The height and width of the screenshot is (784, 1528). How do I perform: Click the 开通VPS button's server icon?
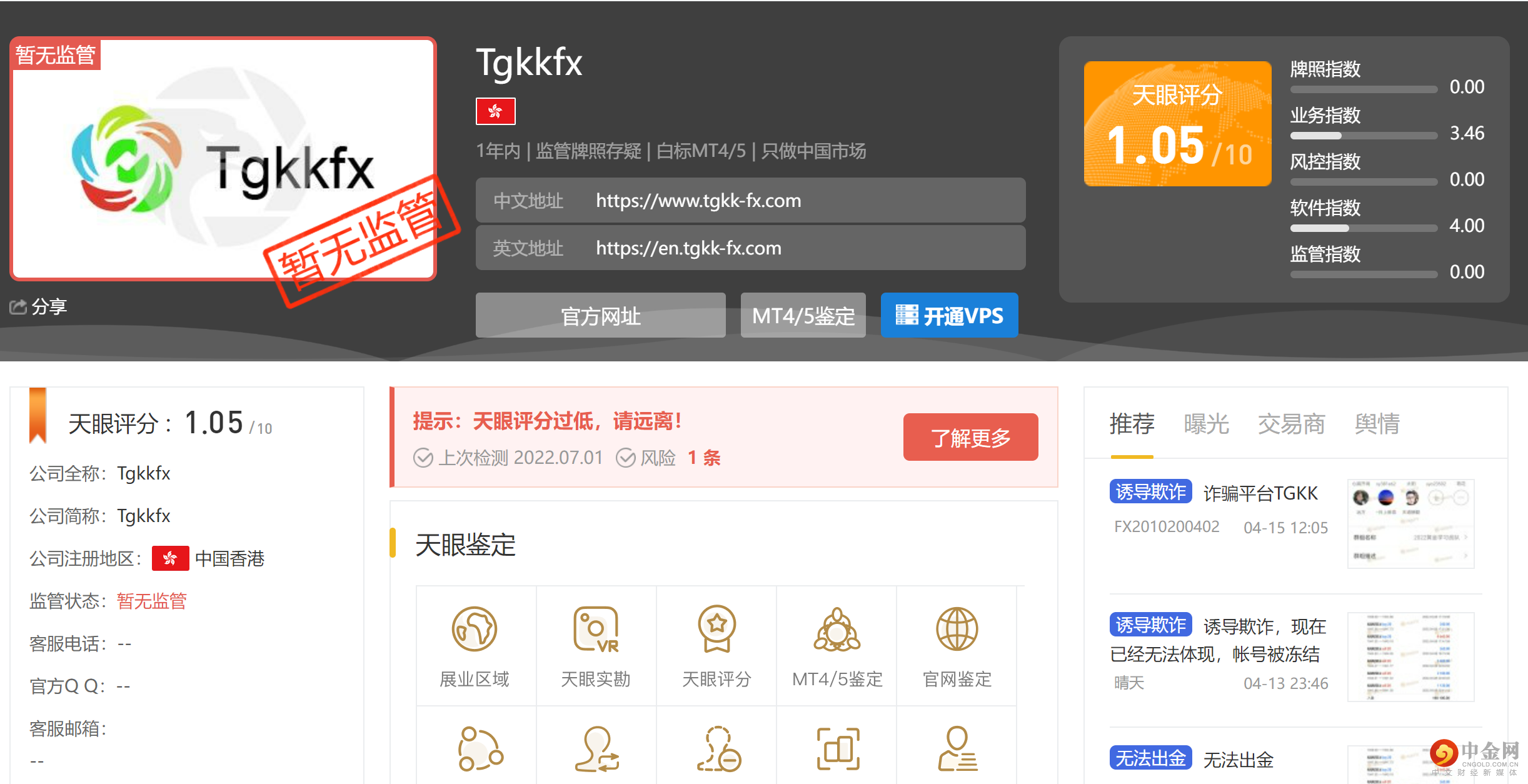coord(906,315)
